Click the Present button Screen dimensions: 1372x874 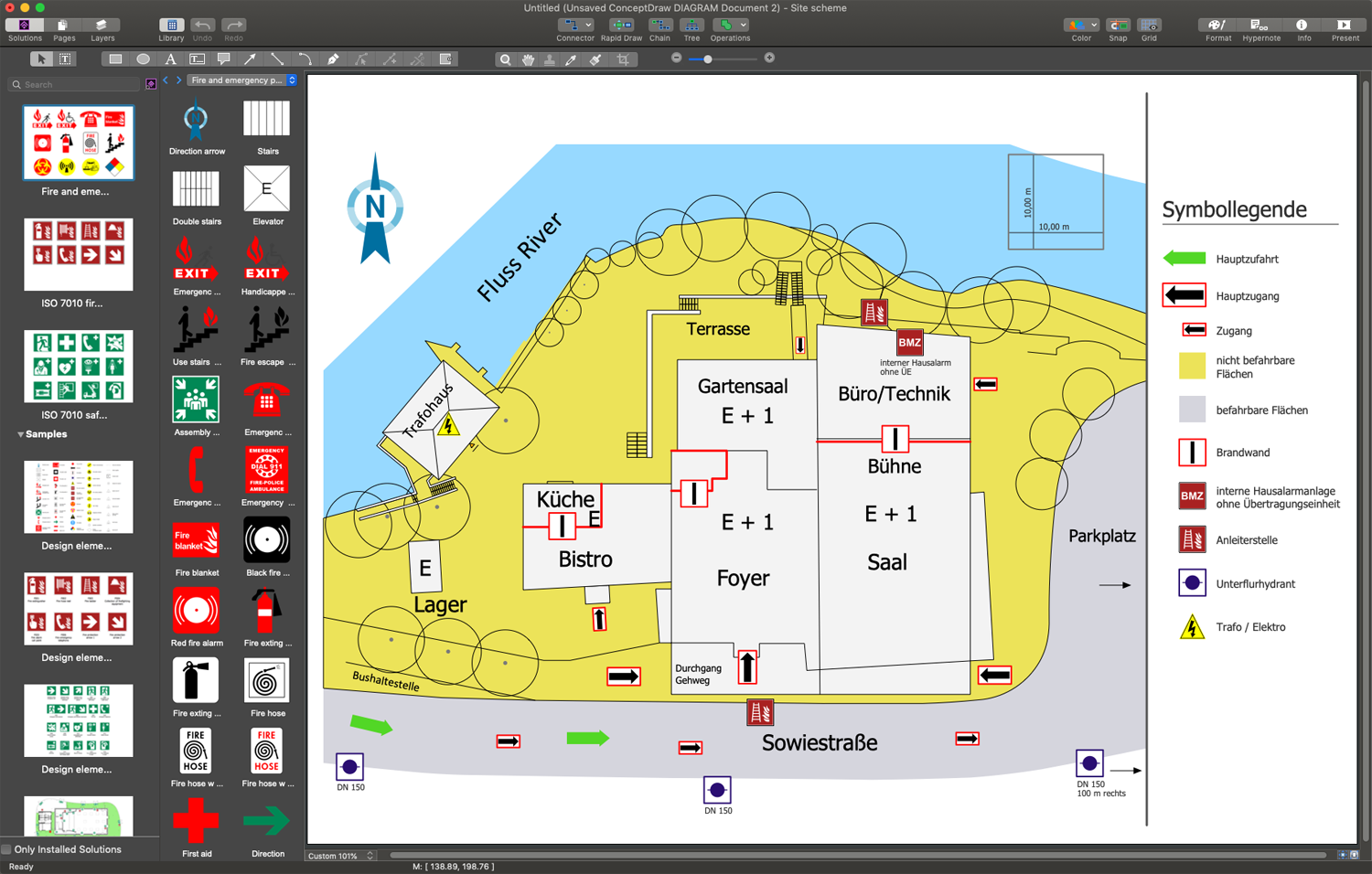click(1345, 29)
